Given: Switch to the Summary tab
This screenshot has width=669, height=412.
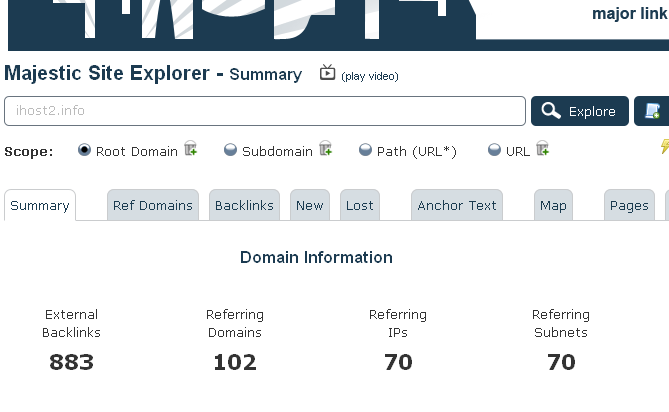Looking at the screenshot, I should 40,206.
